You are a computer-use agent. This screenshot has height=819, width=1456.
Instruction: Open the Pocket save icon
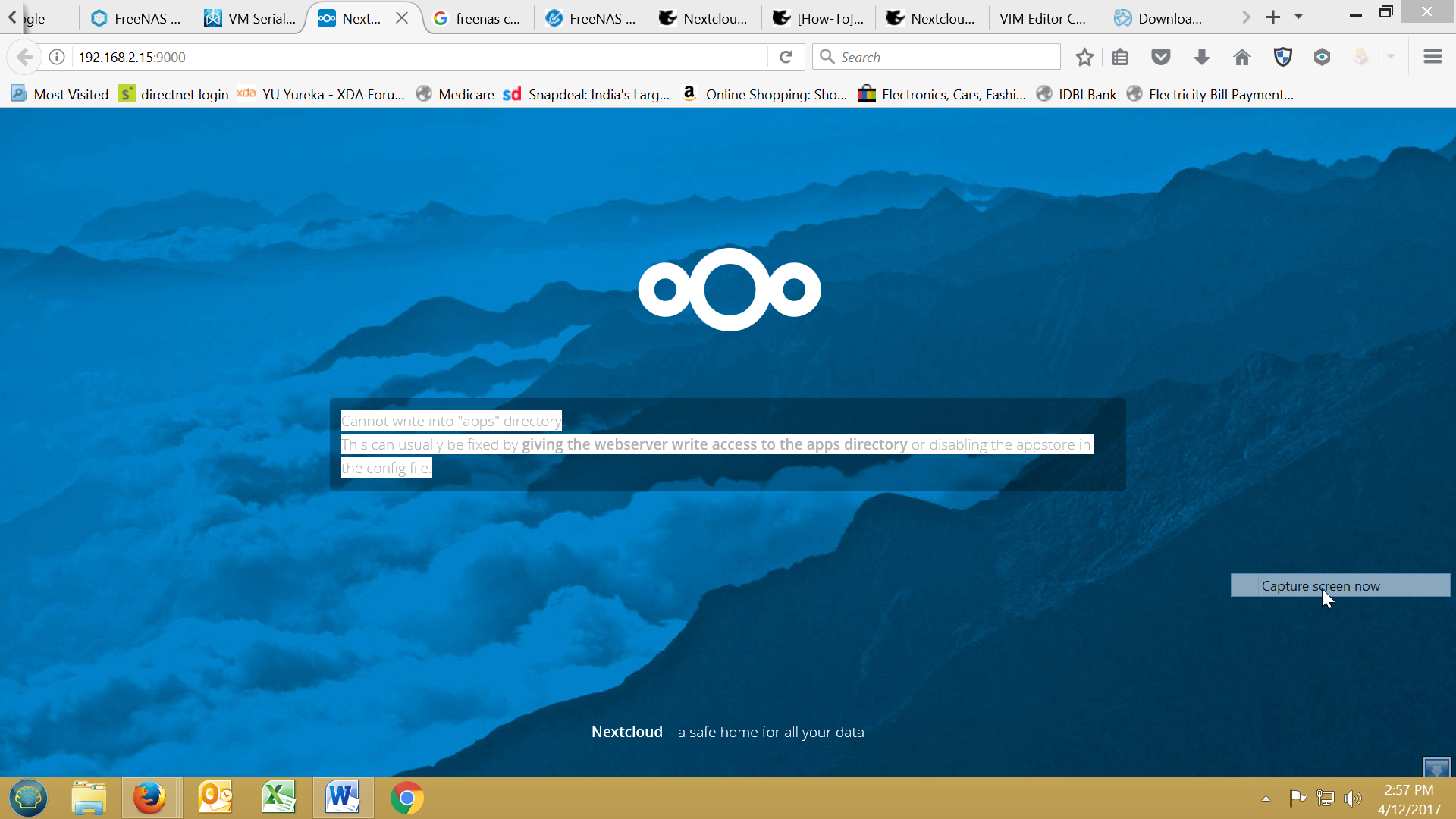coord(1161,57)
